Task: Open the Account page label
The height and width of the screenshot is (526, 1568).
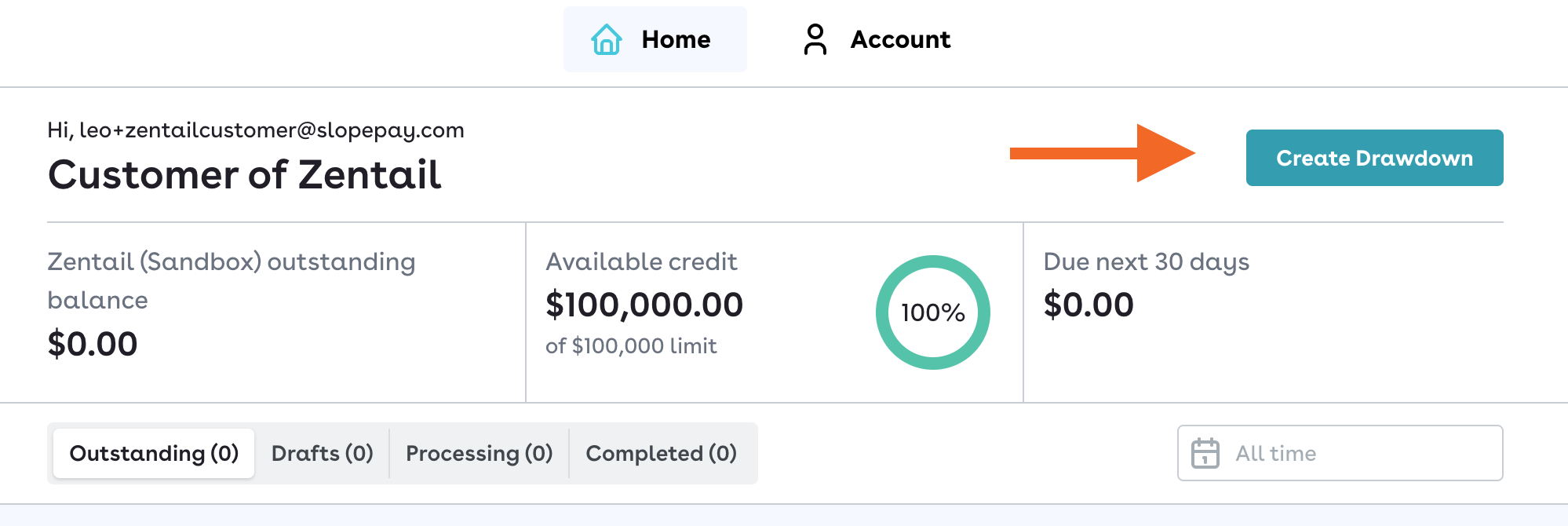Action: click(x=900, y=39)
